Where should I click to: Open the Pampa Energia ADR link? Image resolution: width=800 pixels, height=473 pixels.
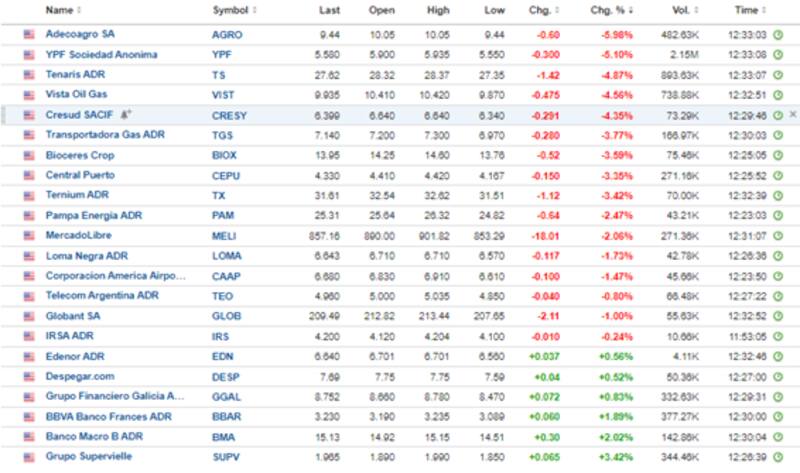(94, 215)
